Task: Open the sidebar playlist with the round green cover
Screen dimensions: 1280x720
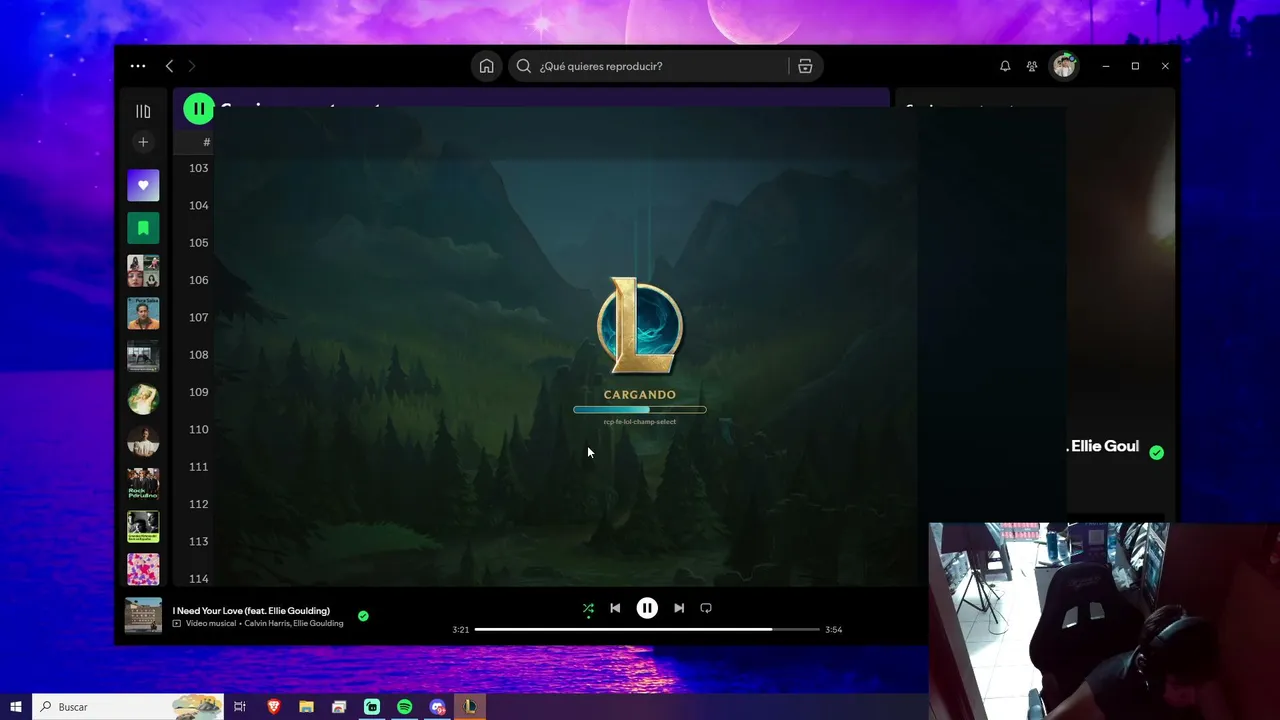Action: point(143,399)
